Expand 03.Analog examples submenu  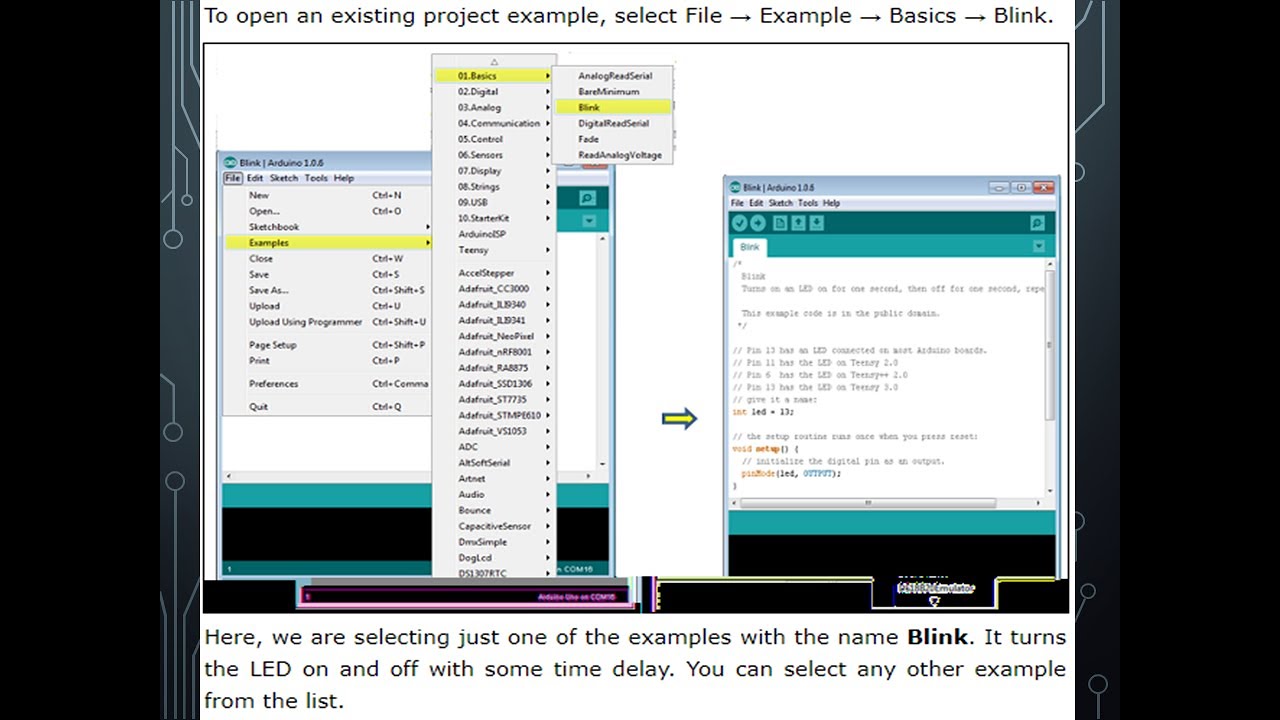pos(494,108)
